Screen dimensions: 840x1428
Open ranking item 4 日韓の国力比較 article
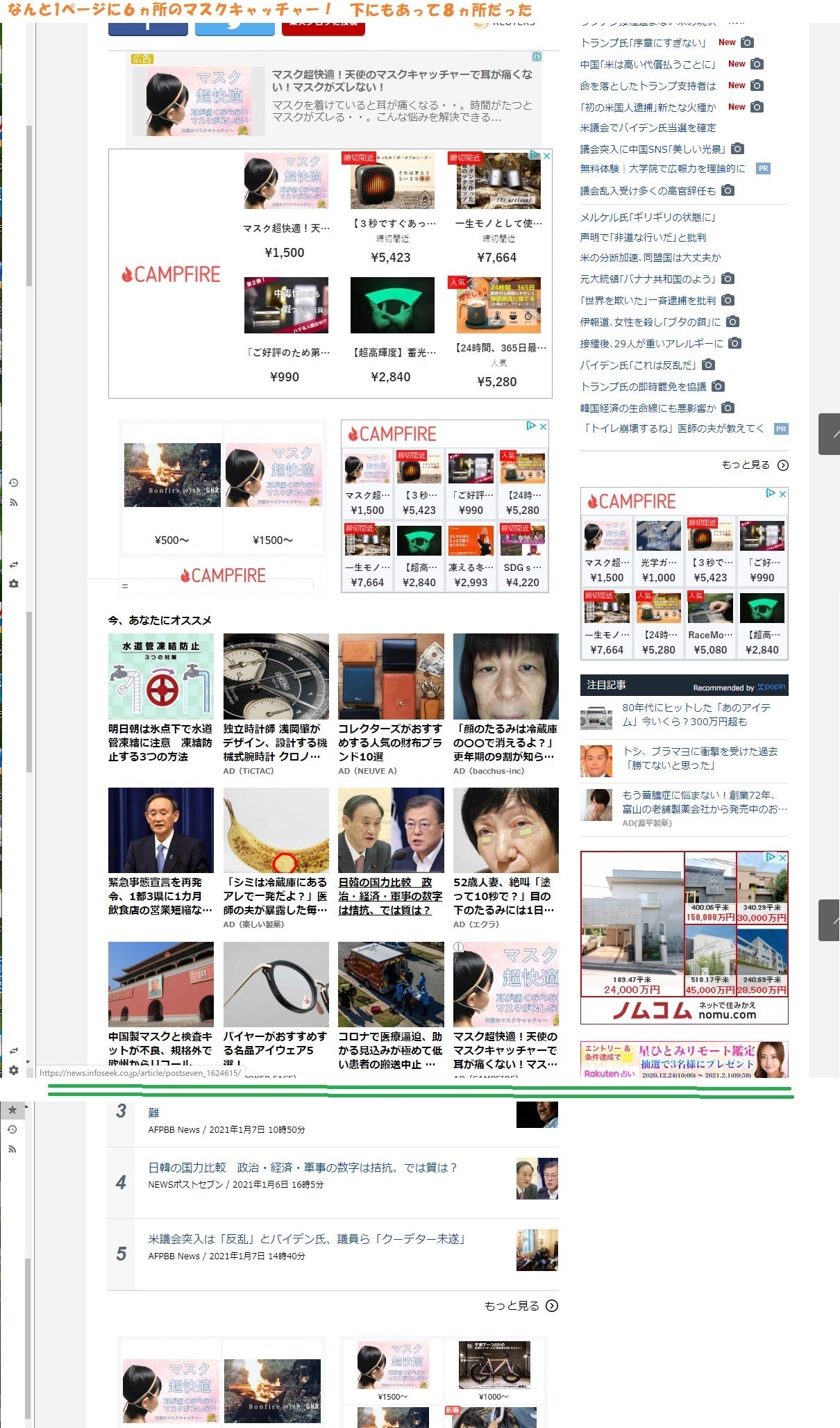point(303,1168)
